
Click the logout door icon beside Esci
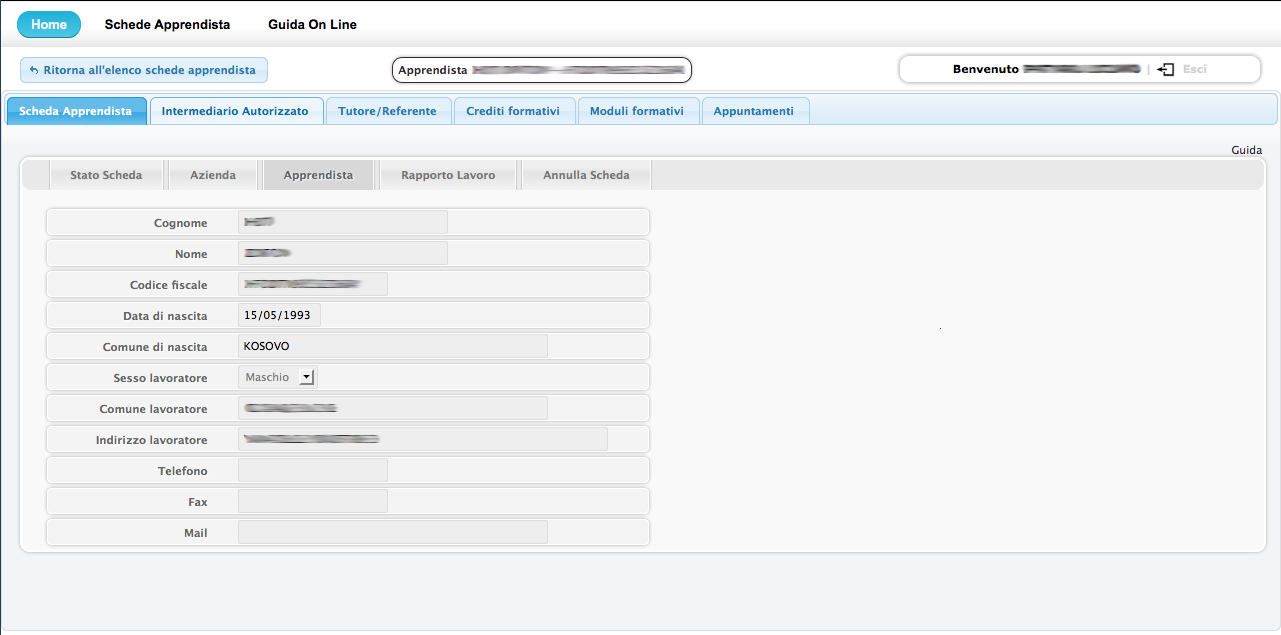(x=1165, y=70)
